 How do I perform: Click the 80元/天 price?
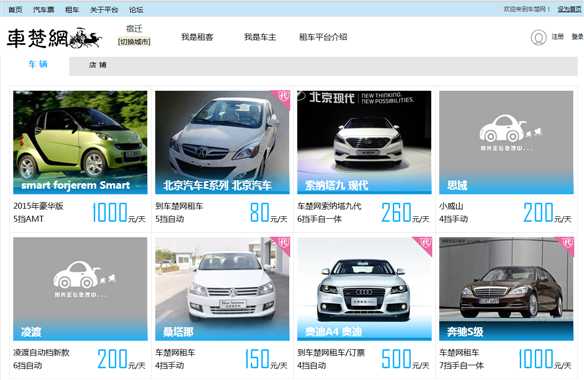[x=269, y=213]
